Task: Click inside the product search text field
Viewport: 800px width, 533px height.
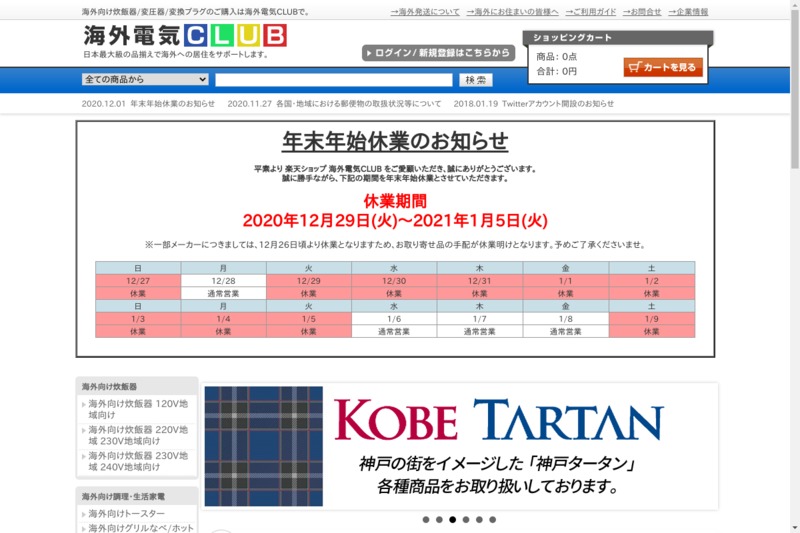Action: click(333, 80)
